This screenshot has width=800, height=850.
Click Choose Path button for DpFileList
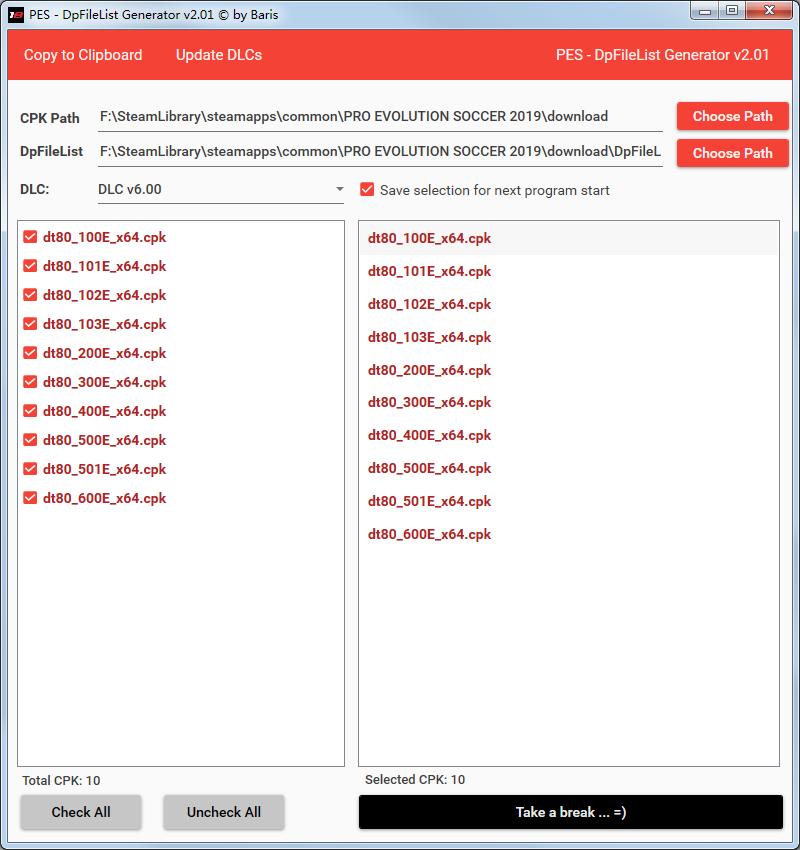click(x=732, y=153)
